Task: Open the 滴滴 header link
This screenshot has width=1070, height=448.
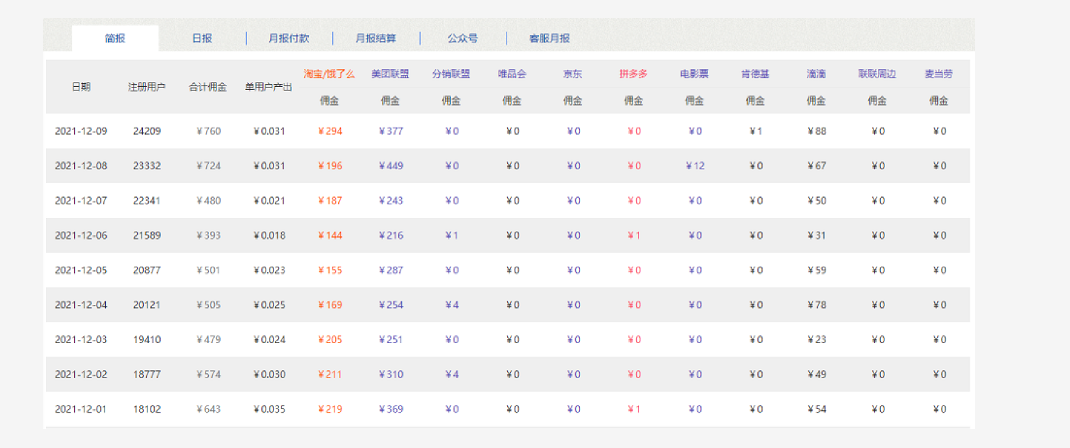Action: coord(816,74)
